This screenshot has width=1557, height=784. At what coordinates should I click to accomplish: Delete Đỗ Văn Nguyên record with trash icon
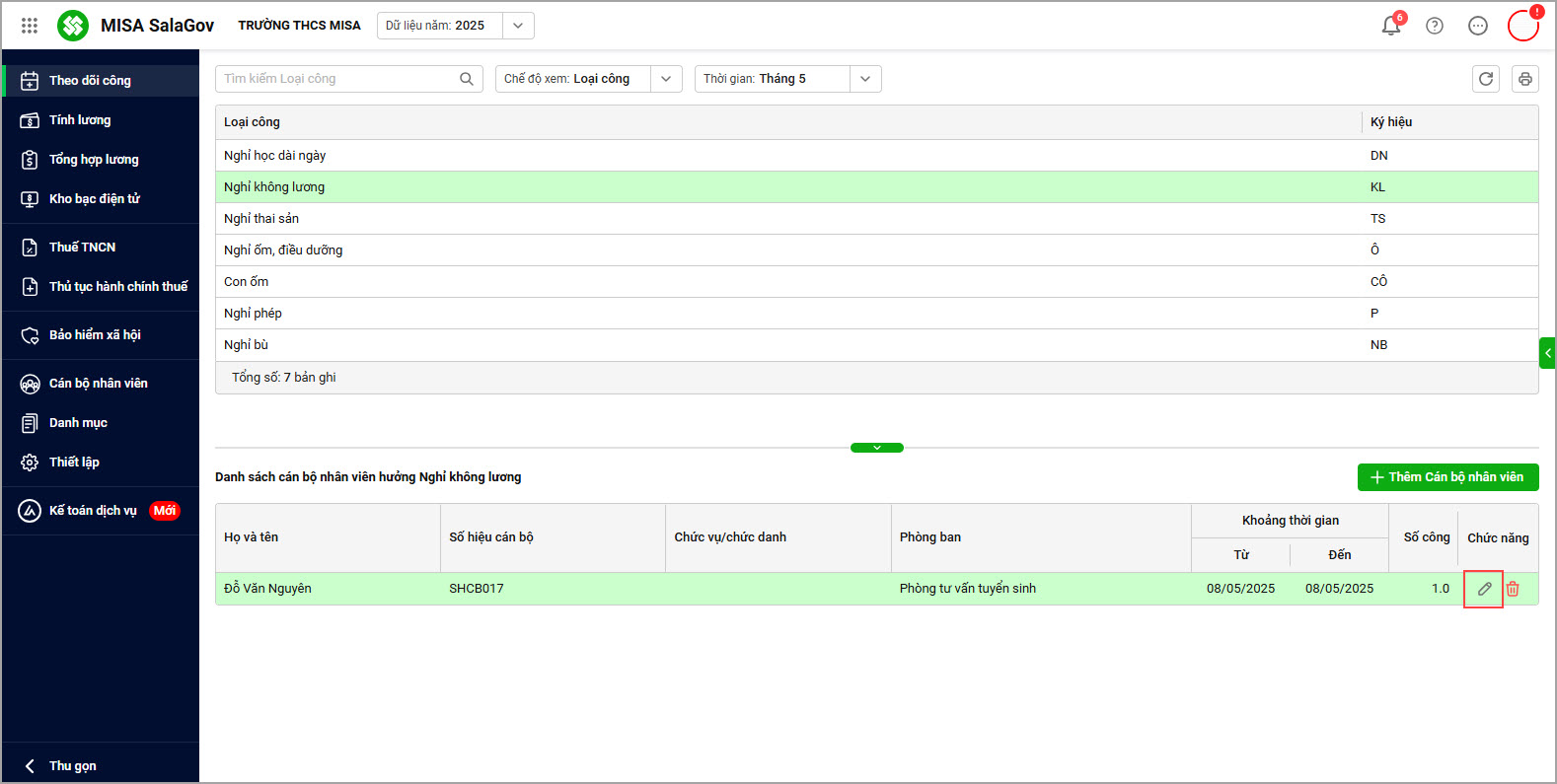[x=1513, y=589]
